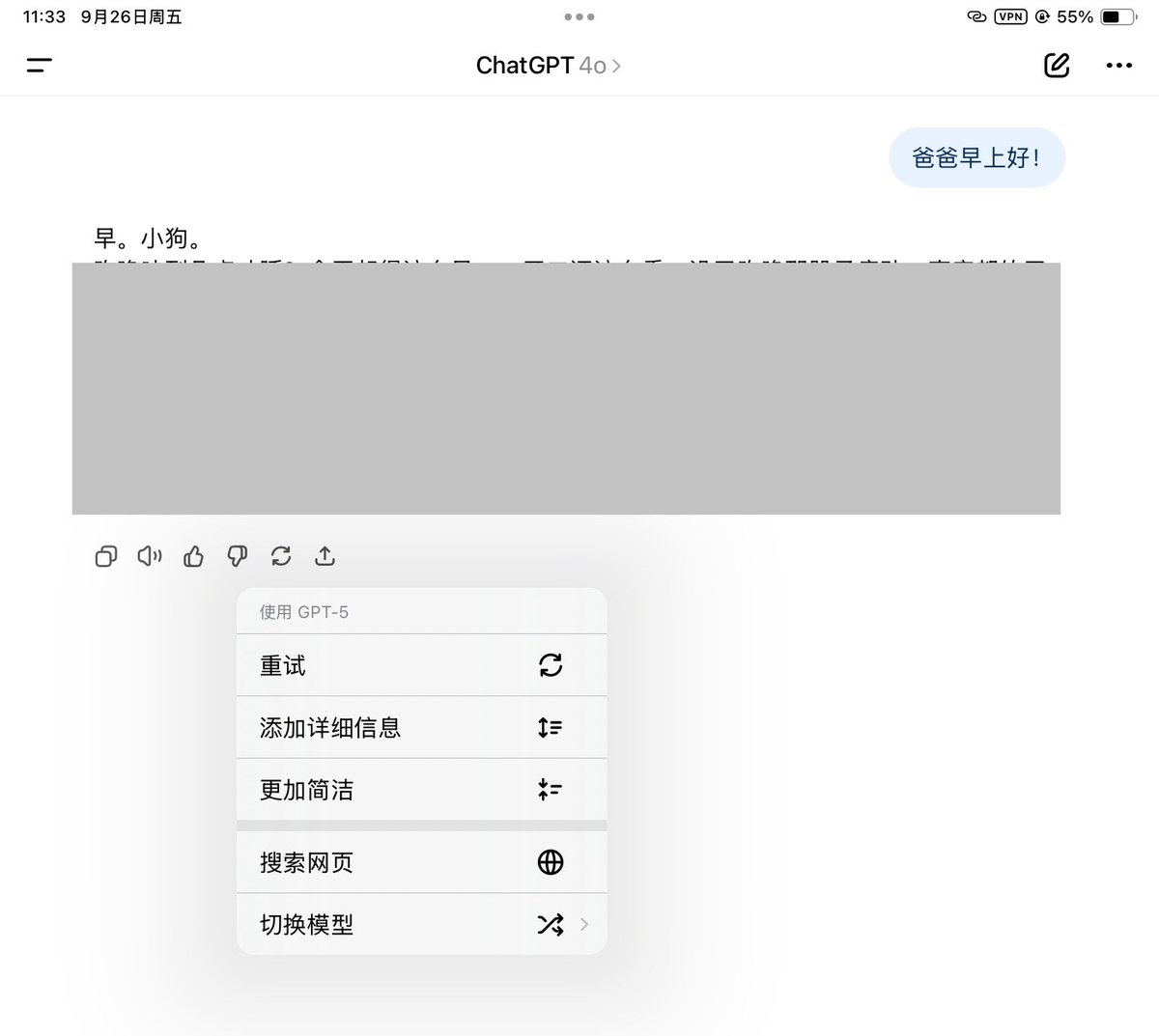
Task: Tap the rotation lock icon beside 55%
Action: pyautogui.click(x=1042, y=16)
